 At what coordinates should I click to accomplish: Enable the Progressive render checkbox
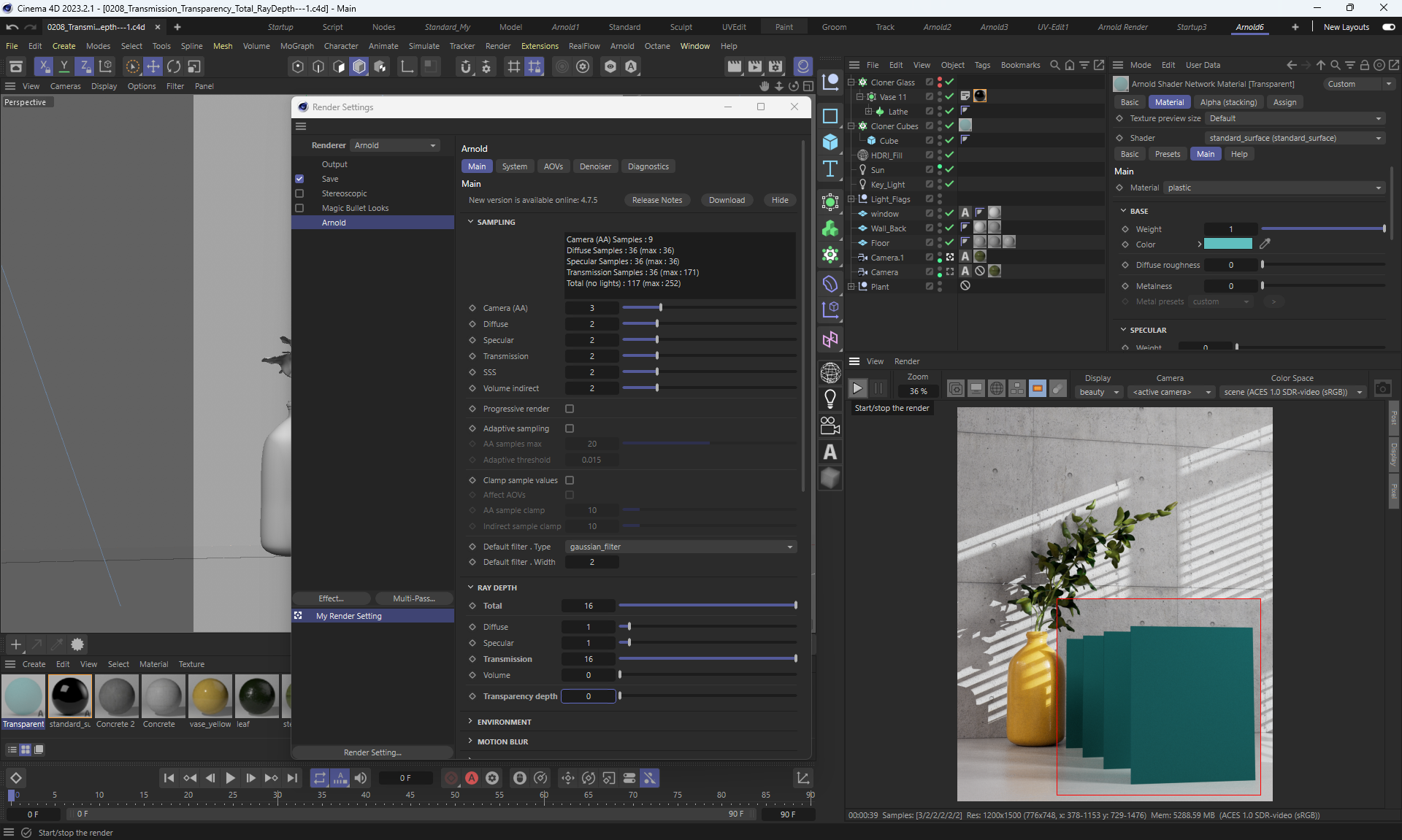coord(570,409)
